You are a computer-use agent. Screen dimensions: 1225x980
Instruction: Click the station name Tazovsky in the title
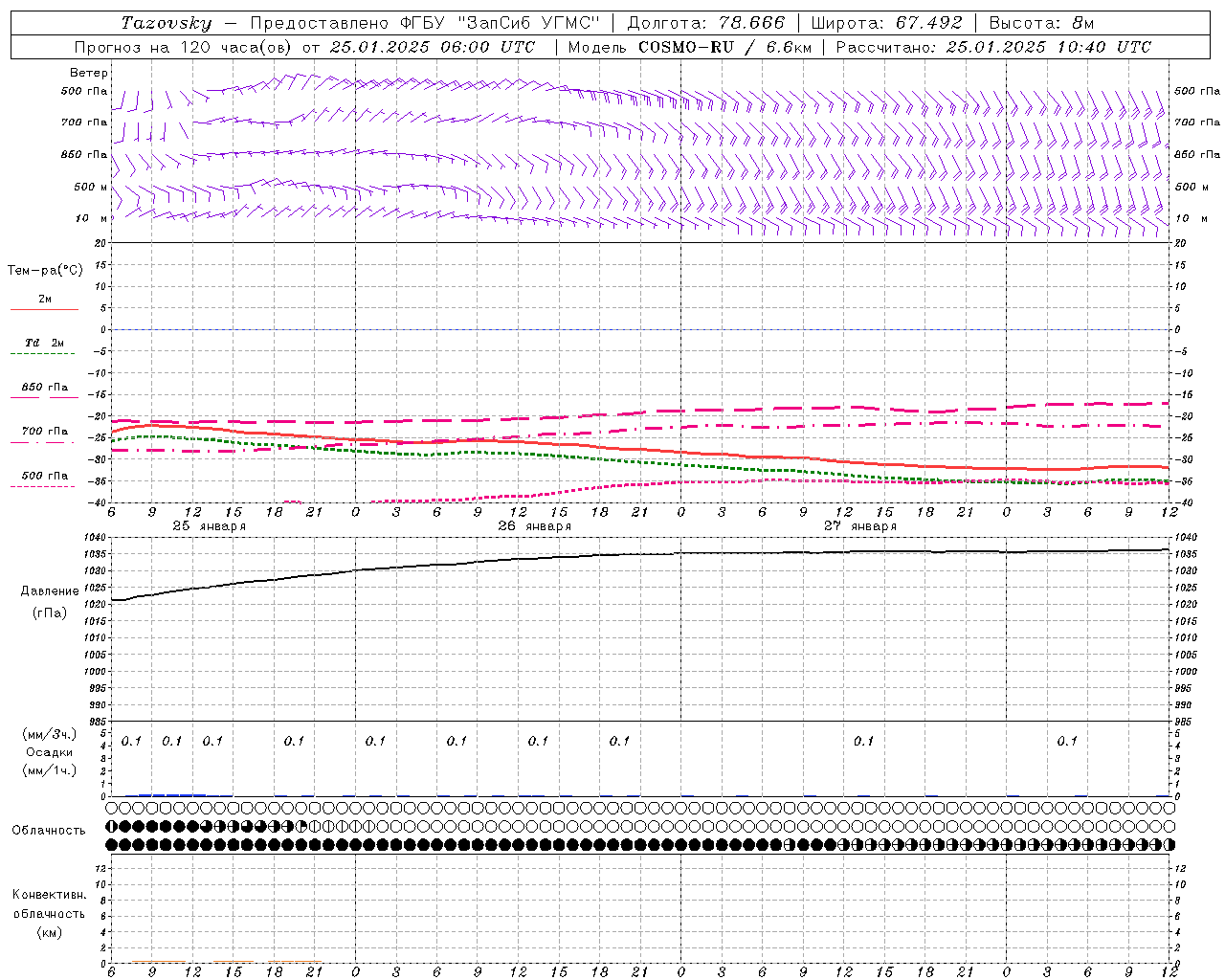click(167, 23)
